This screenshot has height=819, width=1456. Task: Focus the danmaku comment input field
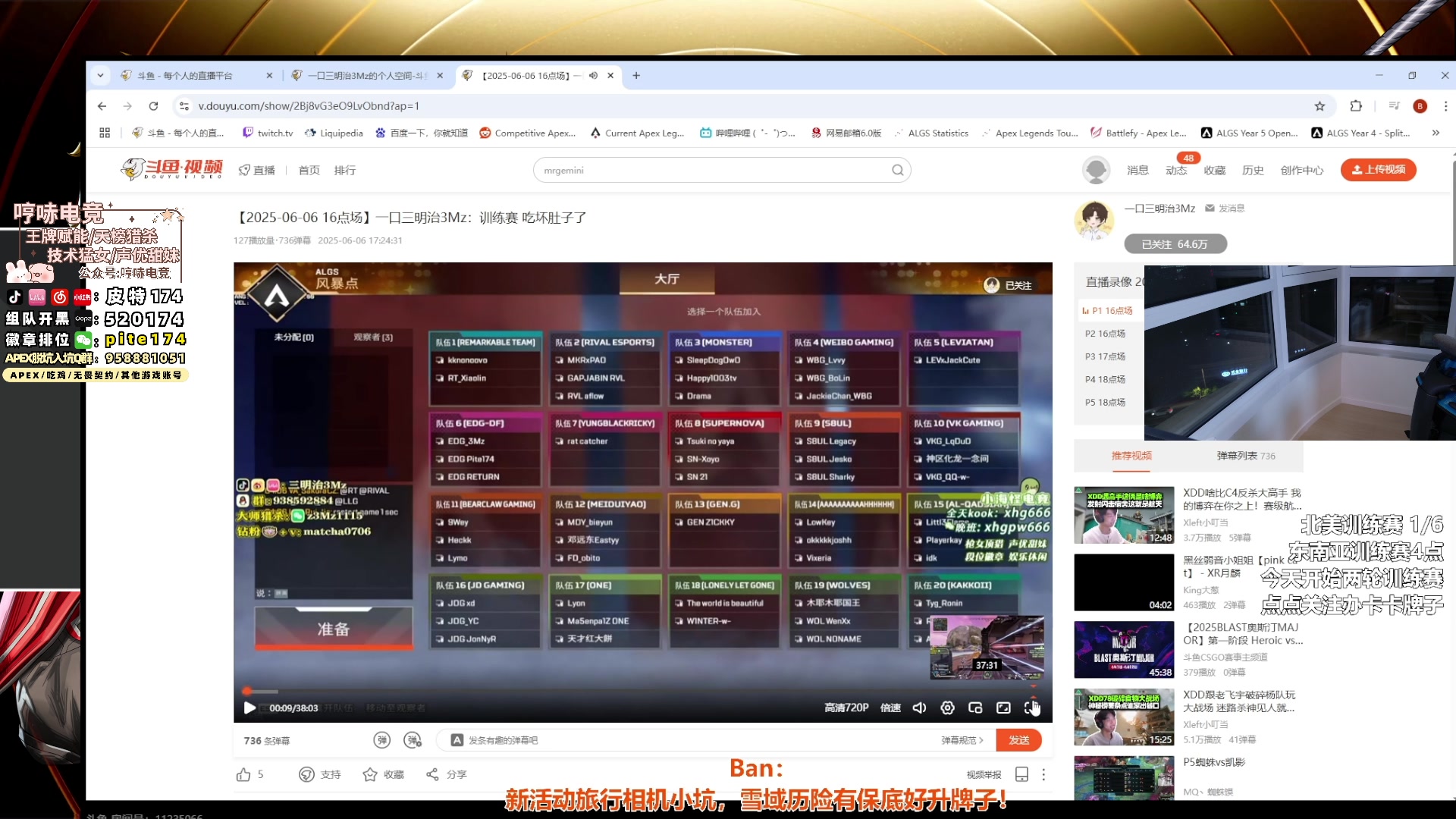click(698, 740)
